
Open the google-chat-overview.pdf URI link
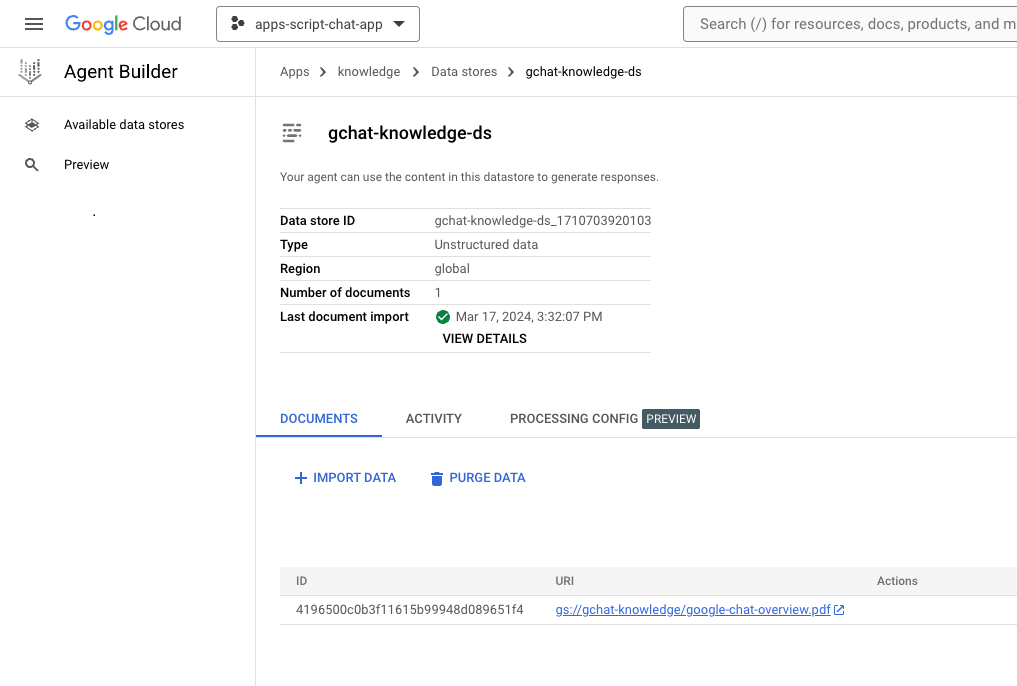pyautogui.click(x=692, y=610)
